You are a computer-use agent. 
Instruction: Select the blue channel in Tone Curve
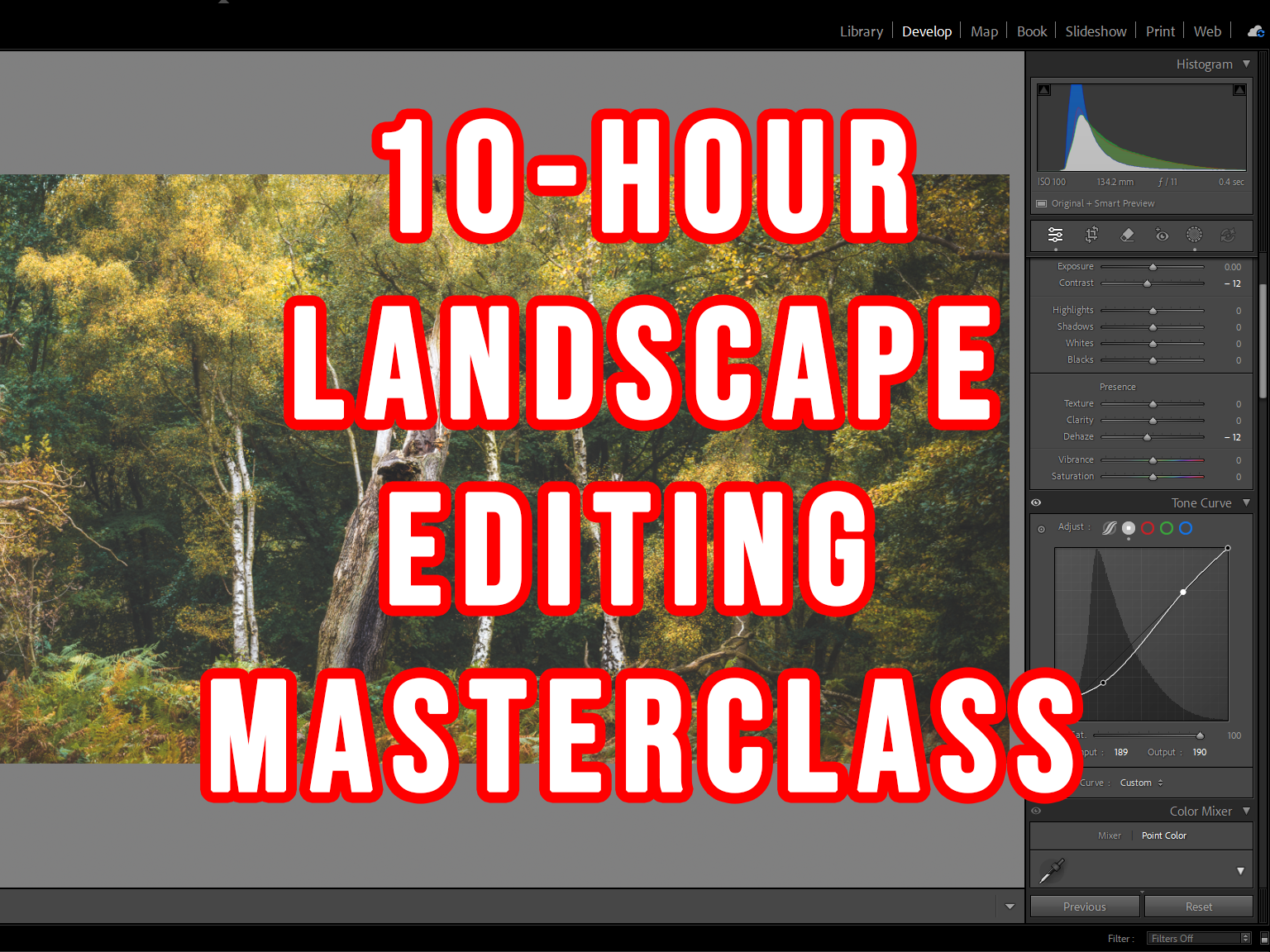[1186, 528]
